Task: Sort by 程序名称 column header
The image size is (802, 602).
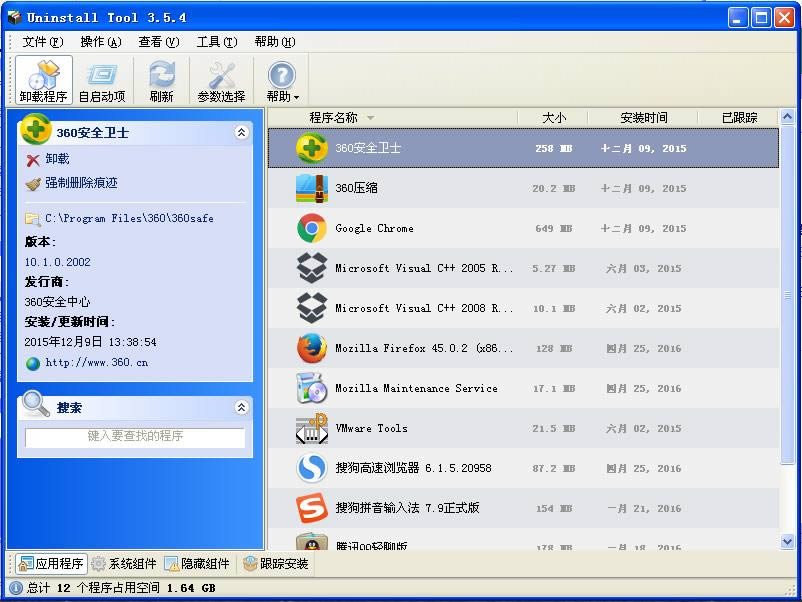Action: (x=333, y=118)
